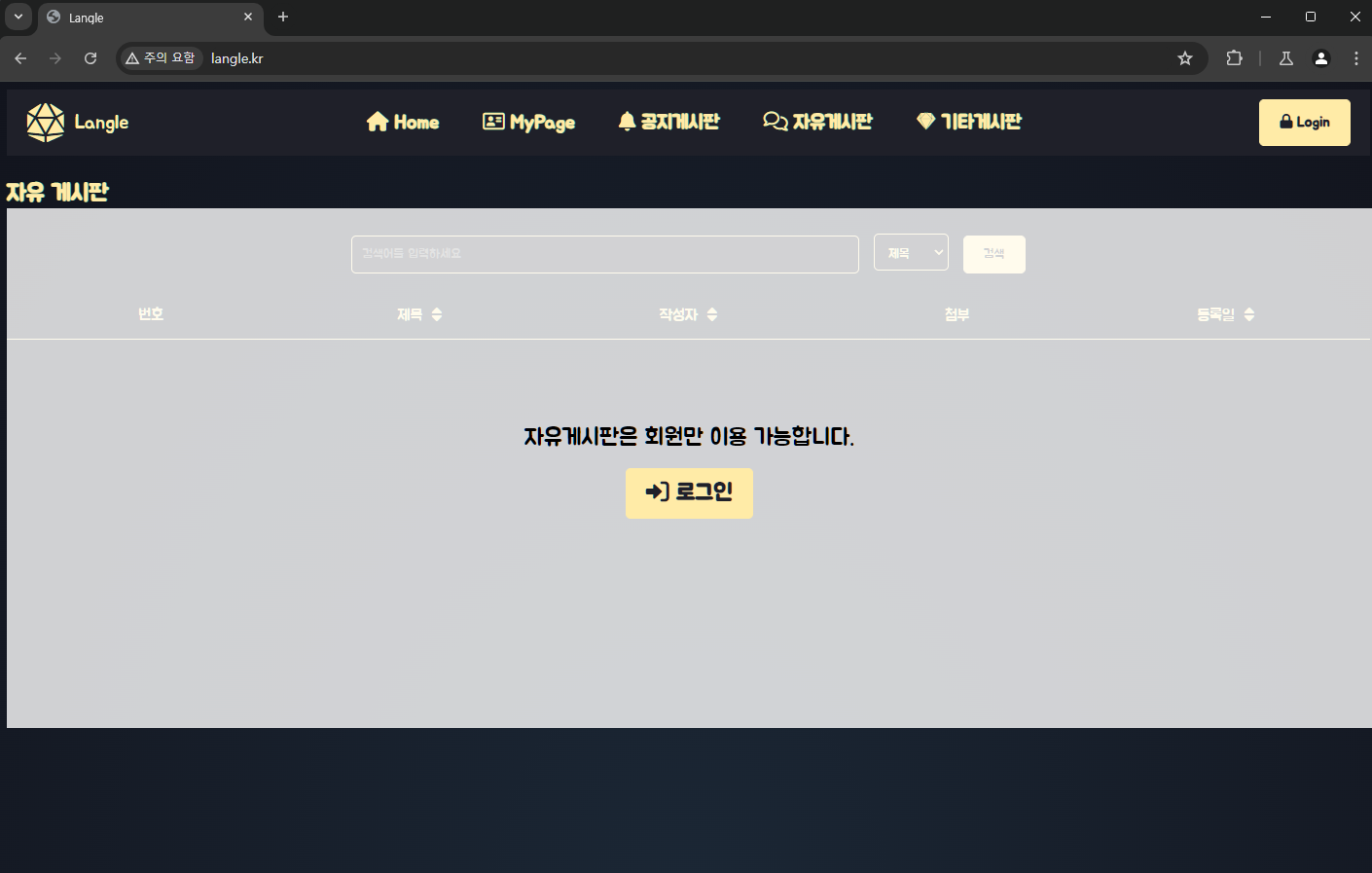
Task: Toggle sorting on the 제목 column
Action: (436, 313)
